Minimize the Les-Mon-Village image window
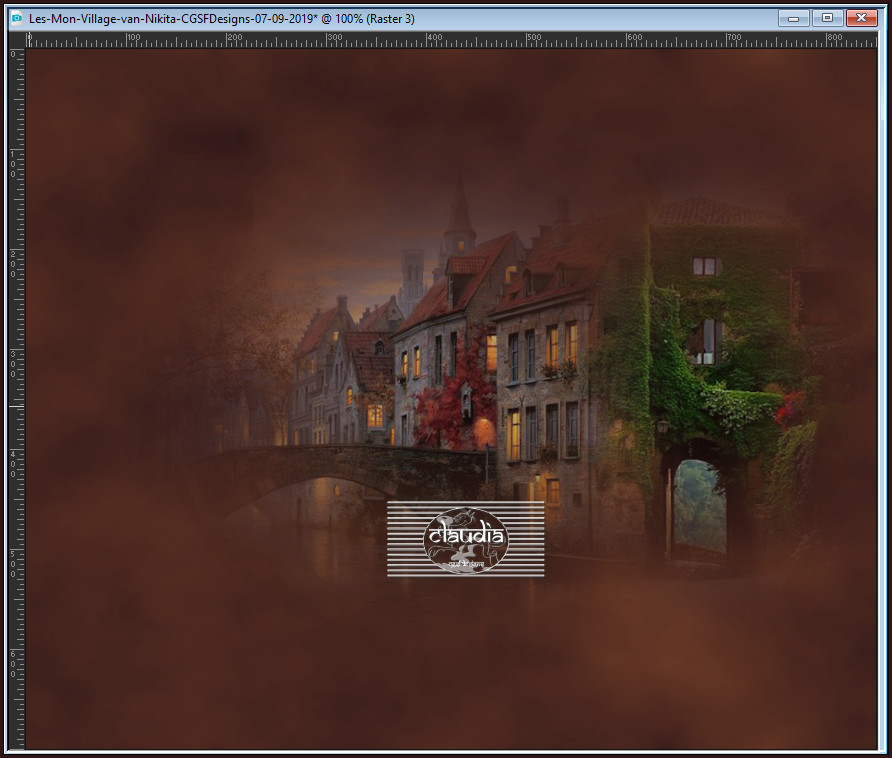 coord(794,18)
